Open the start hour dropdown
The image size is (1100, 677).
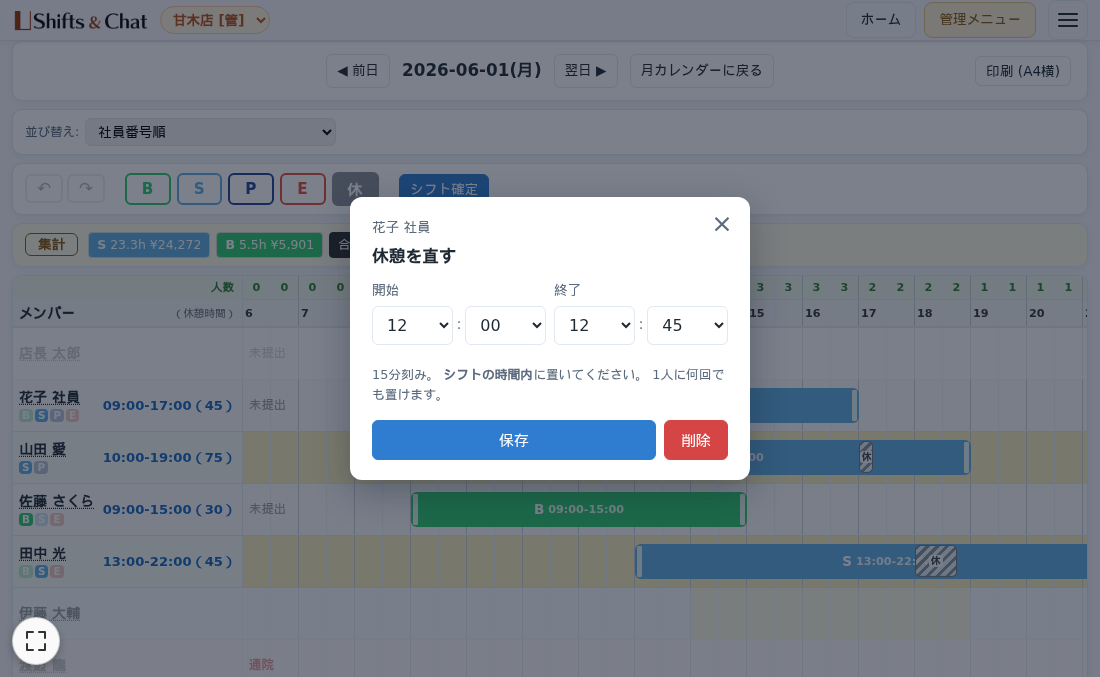pos(412,326)
